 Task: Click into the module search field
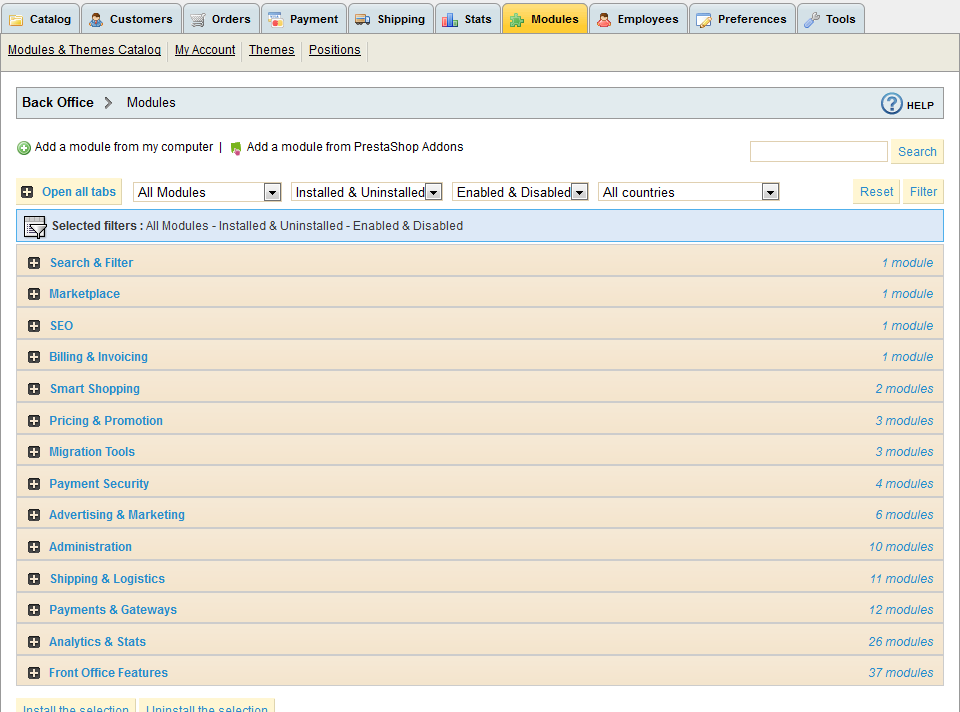pyautogui.click(x=818, y=152)
